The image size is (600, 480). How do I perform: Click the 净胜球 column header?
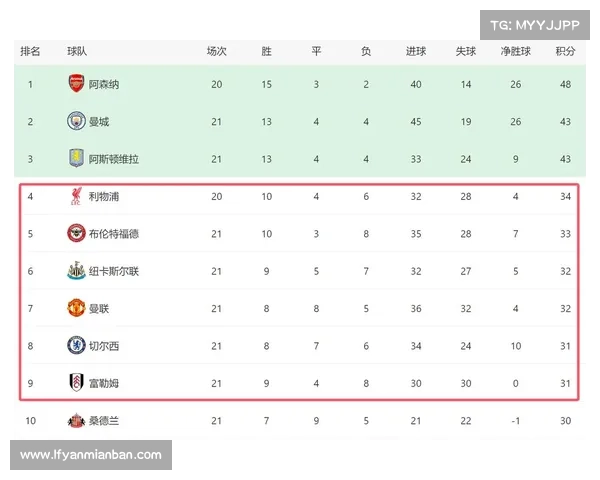click(x=514, y=51)
